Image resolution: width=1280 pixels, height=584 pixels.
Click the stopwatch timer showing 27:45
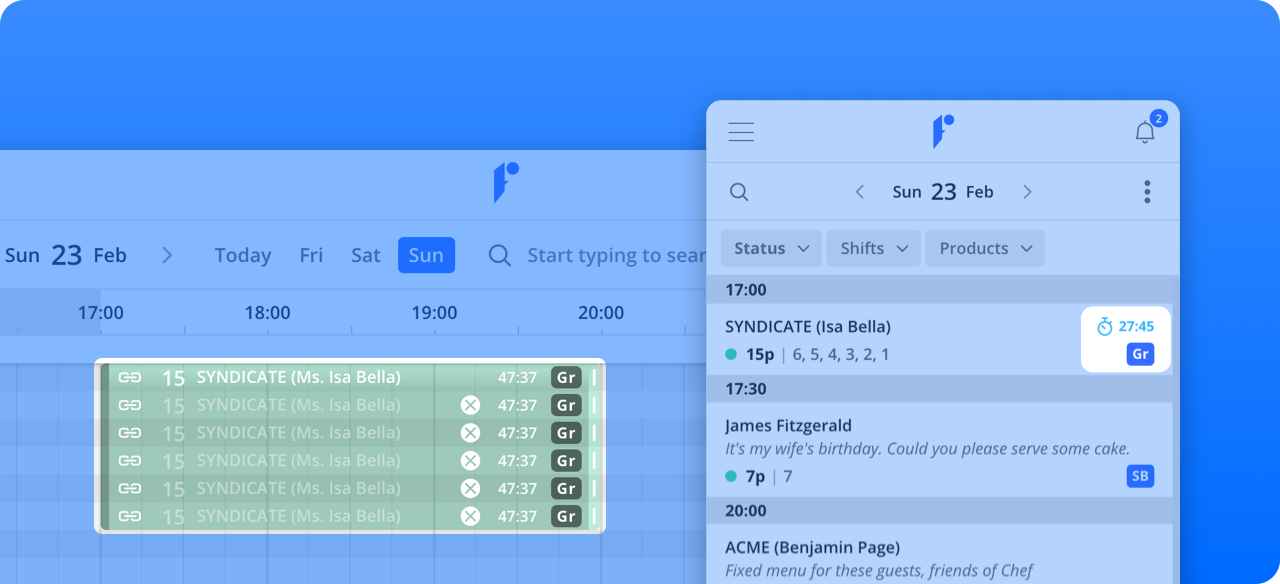coord(1125,327)
